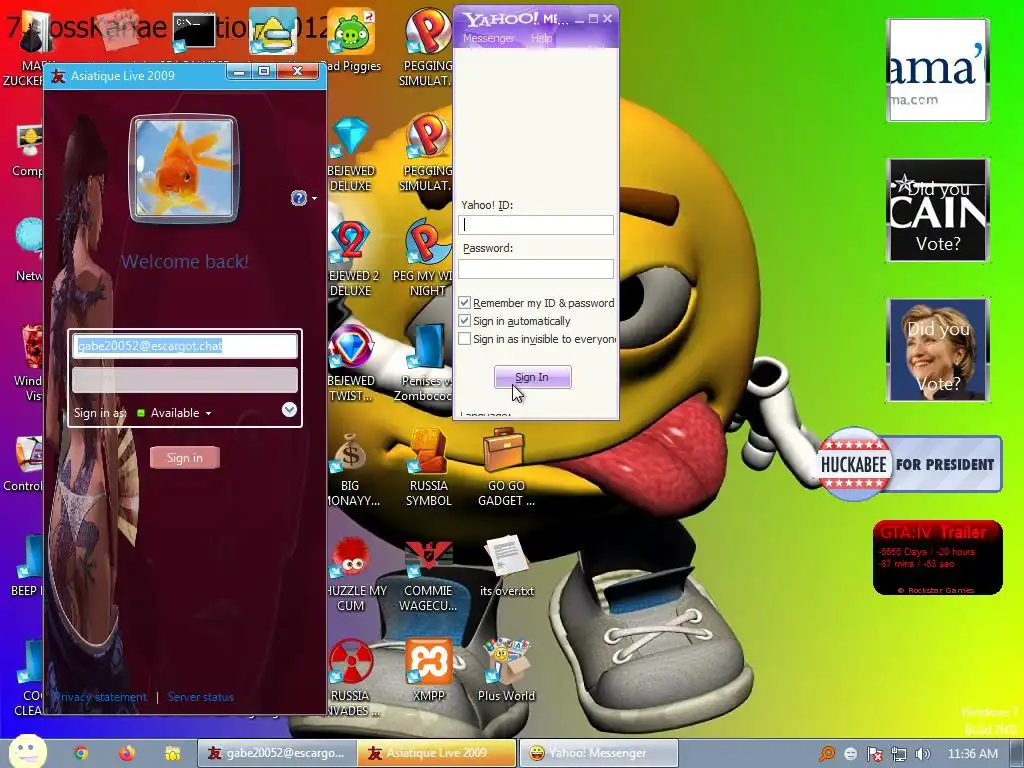This screenshot has height=768, width=1024.
Task: Click the Asiatique Live password field
Action: (185, 379)
